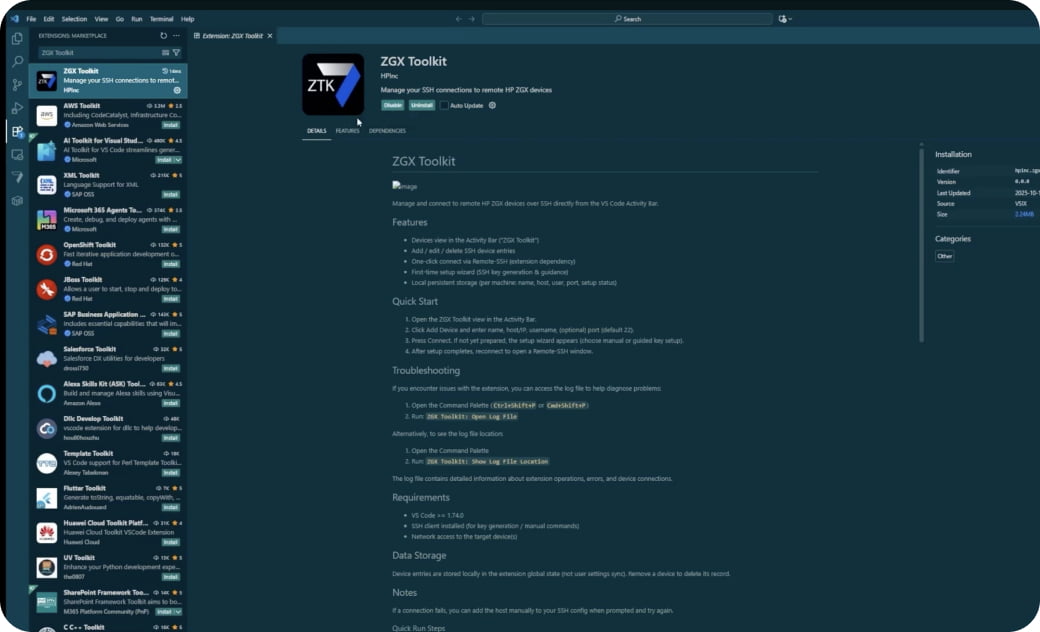Image resolution: width=1040 pixels, height=632 pixels.
Task: Click the Uninstall button
Action: pyautogui.click(x=422, y=105)
